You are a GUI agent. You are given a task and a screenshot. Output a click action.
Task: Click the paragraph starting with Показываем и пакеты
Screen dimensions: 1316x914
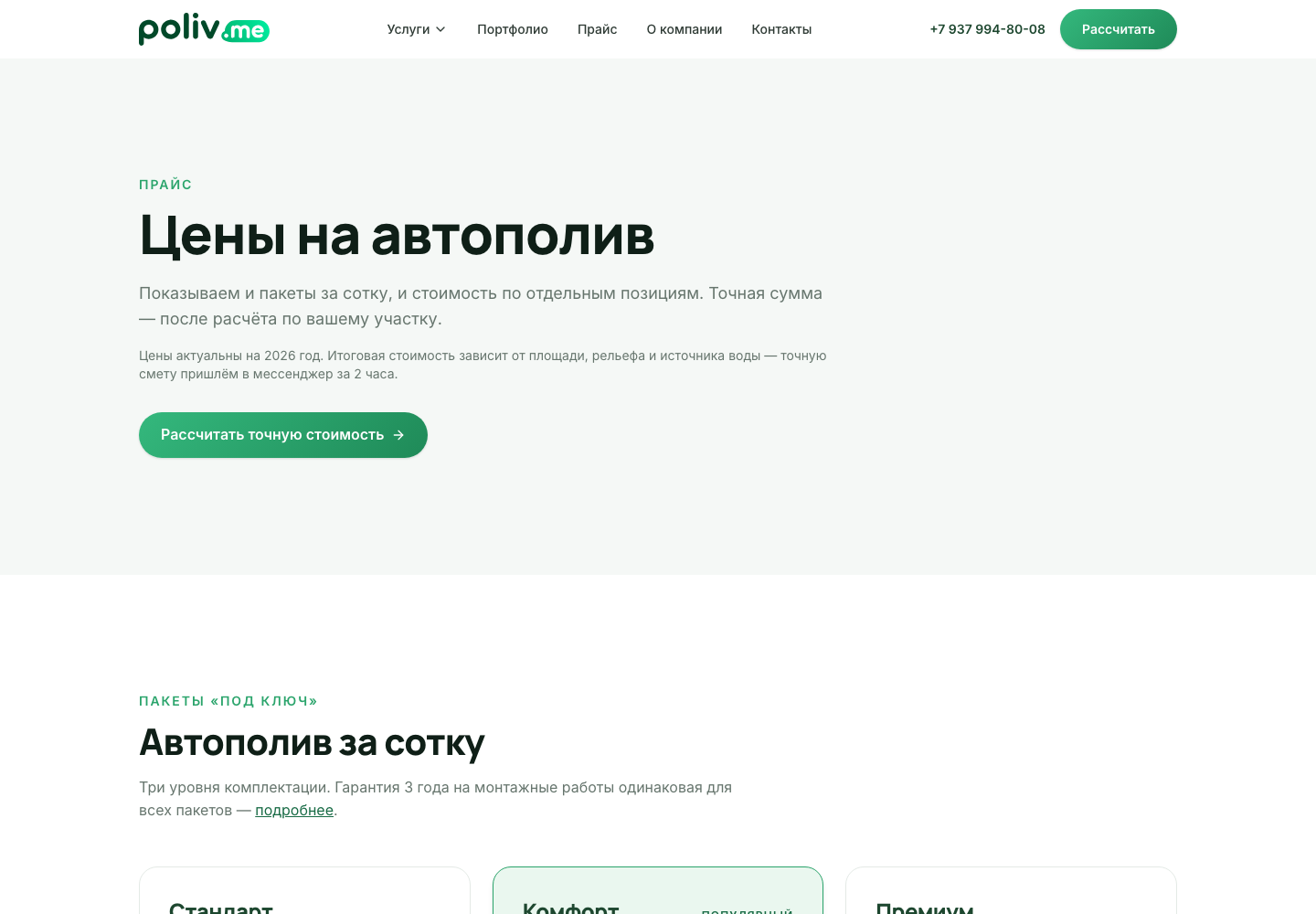[481, 306]
